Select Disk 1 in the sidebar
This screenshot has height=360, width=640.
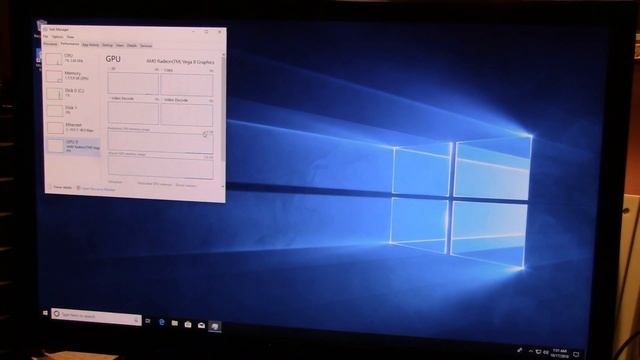[73, 110]
